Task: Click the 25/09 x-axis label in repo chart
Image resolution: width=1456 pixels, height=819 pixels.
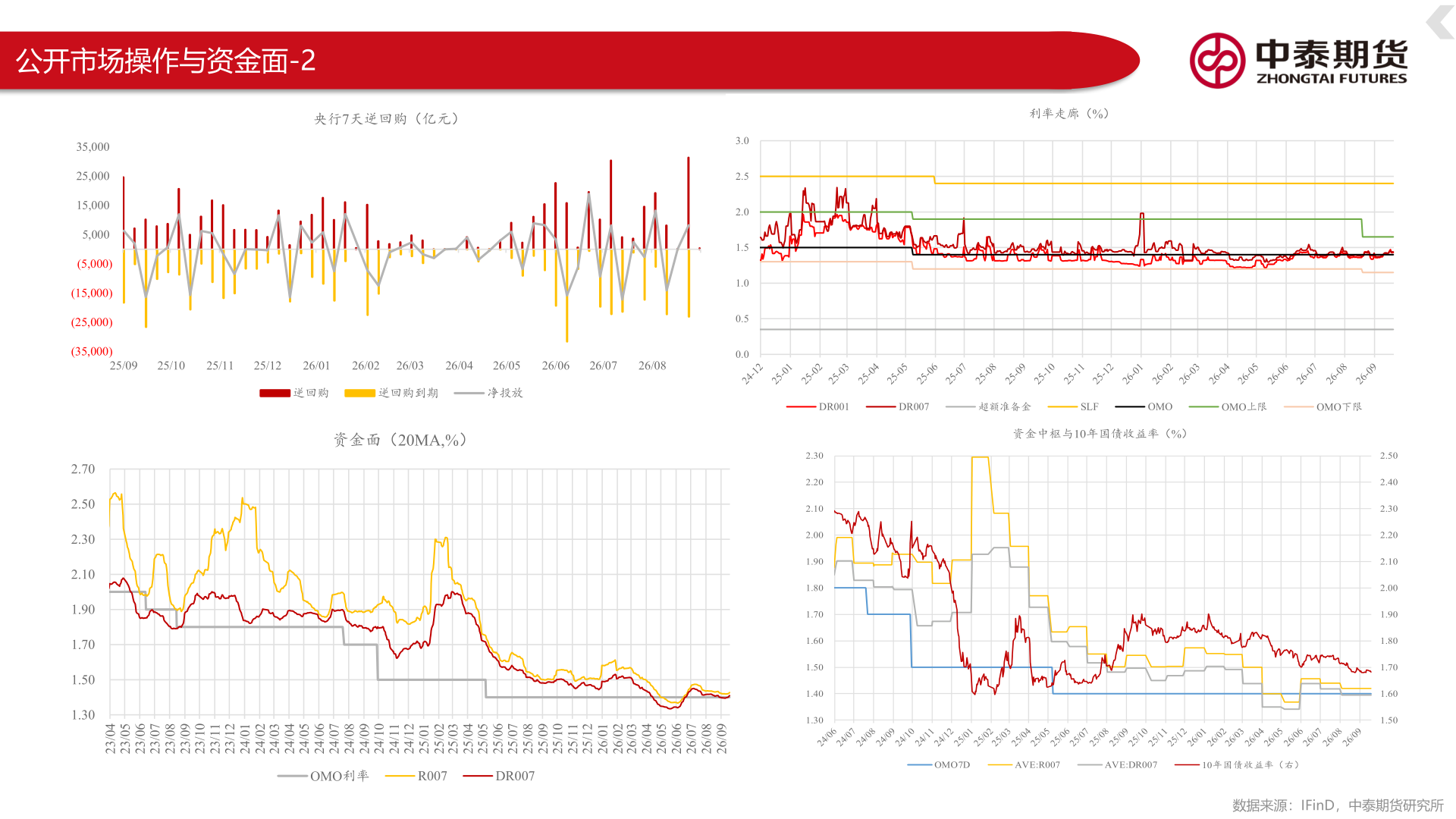Action: (124, 366)
